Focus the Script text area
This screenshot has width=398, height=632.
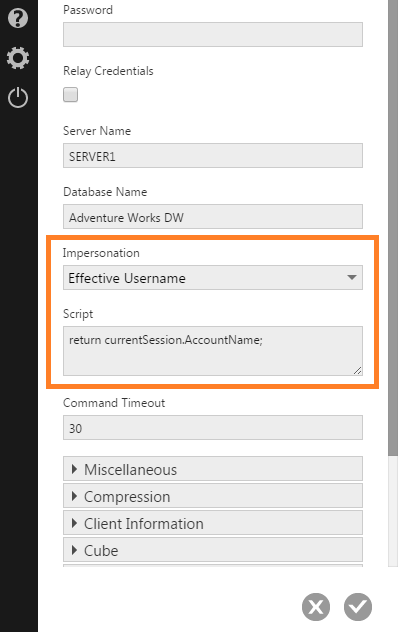pyautogui.click(x=213, y=351)
